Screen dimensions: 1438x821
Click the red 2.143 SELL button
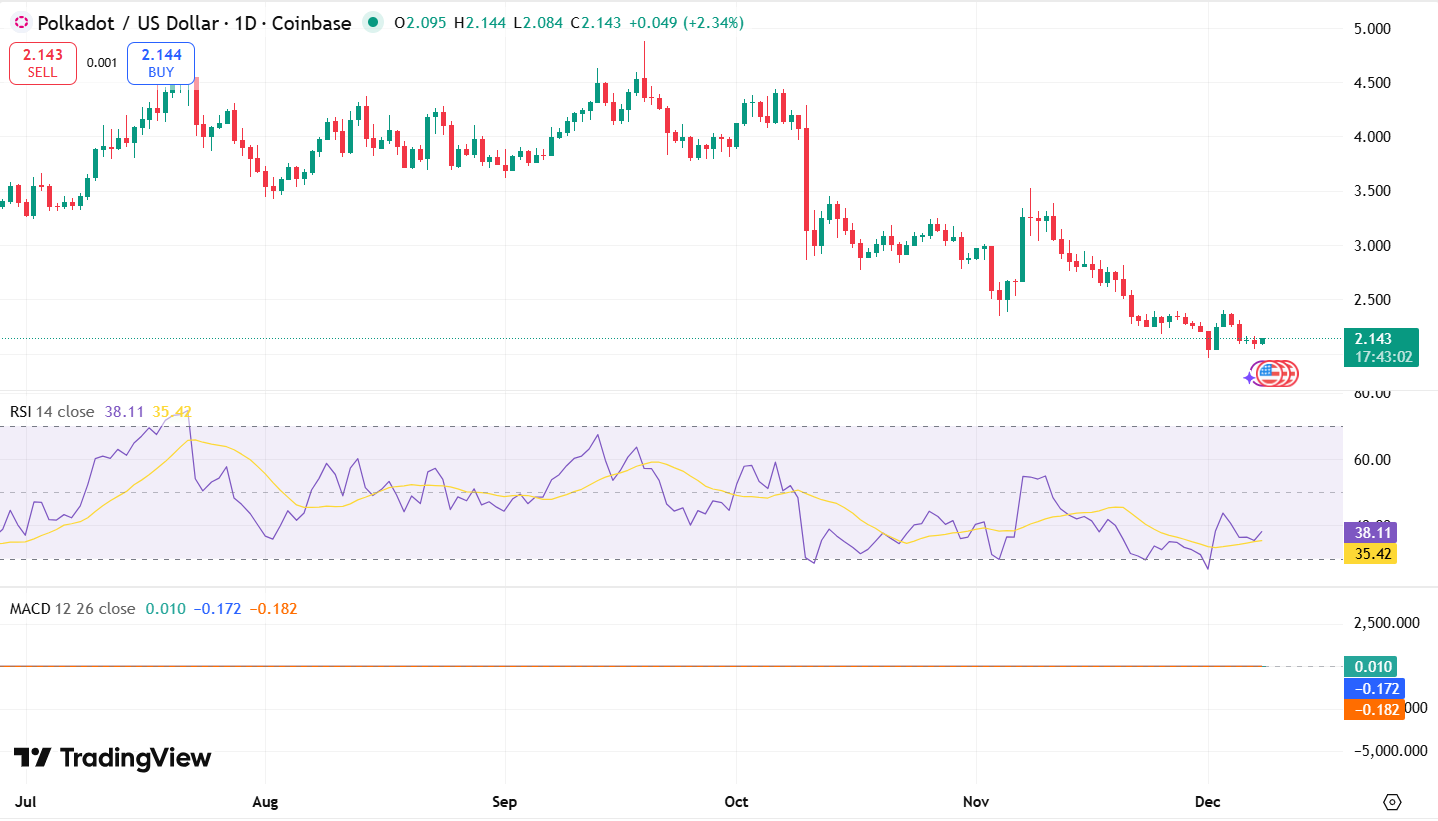(43, 63)
